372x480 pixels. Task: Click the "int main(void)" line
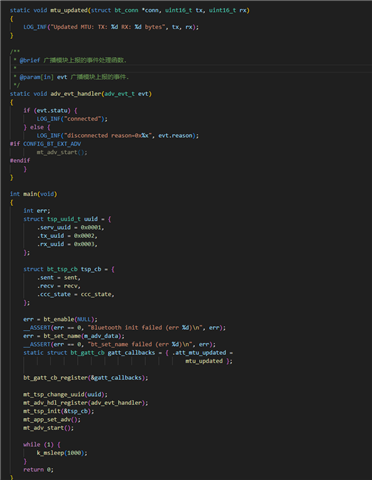[33, 194]
